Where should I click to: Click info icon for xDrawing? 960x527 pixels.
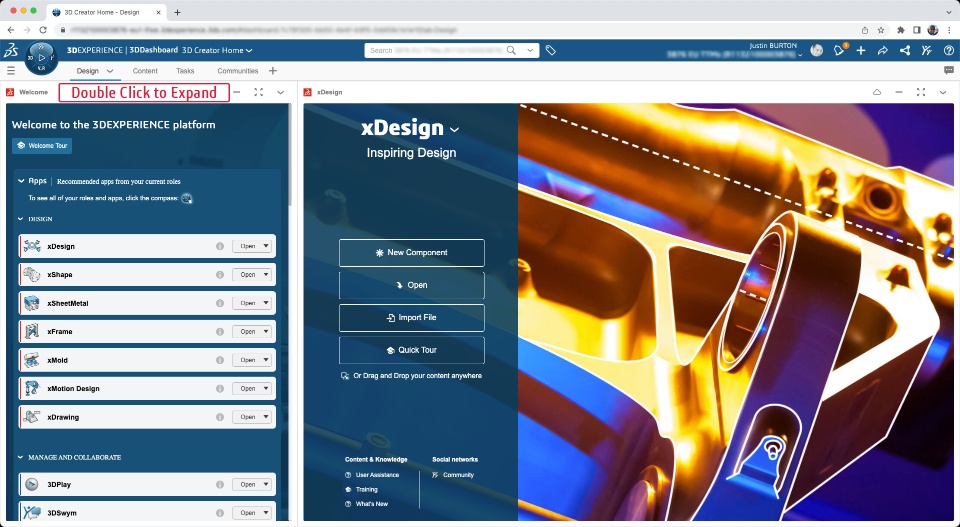coord(220,417)
